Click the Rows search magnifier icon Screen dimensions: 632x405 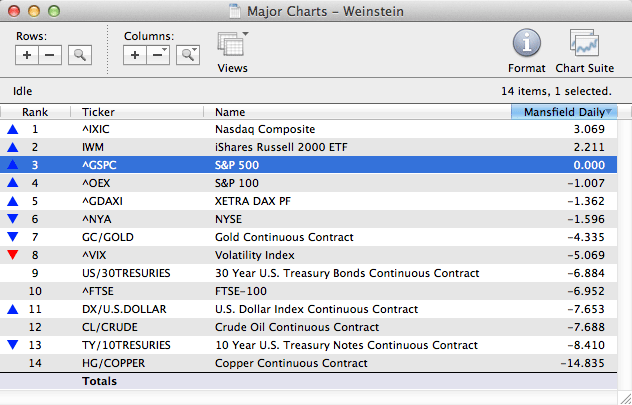pyautogui.click(x=79, y=54)
